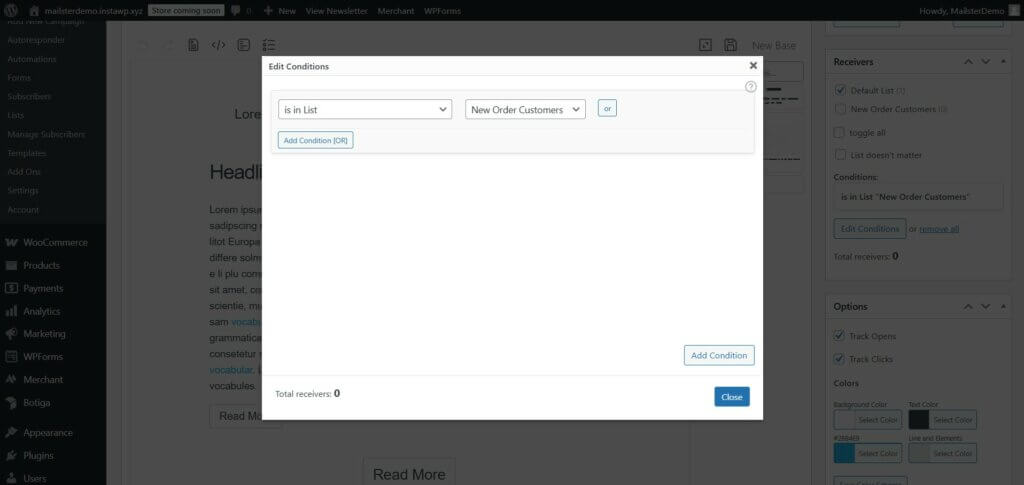Open the 'is in List' condition dropdown
This screenshot has width=1024, height=485.
(x=365, y=109)
